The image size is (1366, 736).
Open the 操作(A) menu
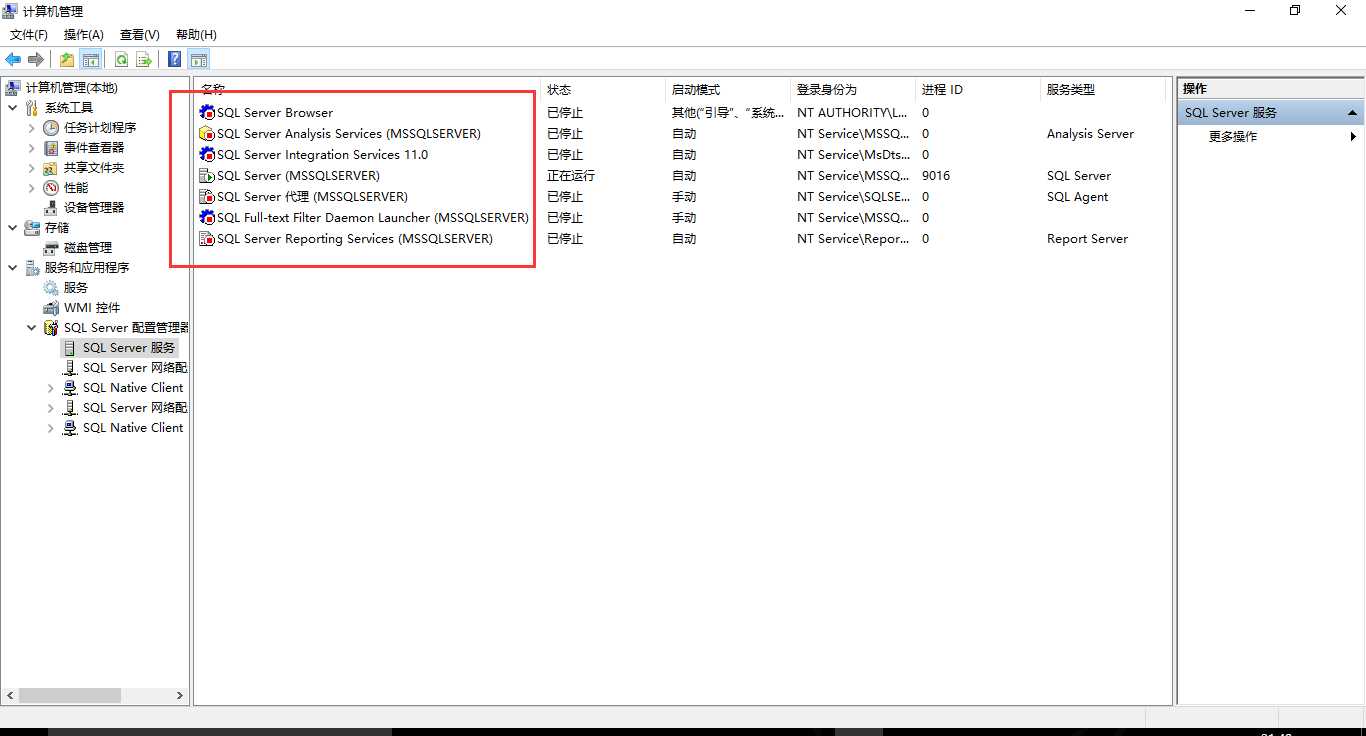(84, 35)
